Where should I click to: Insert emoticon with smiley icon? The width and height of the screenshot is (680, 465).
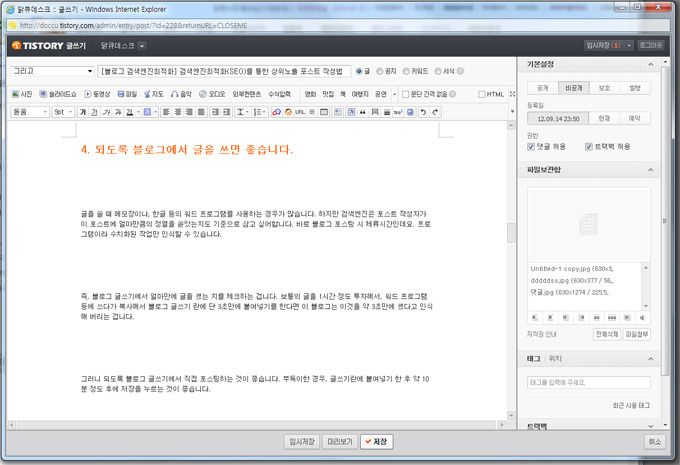pyautogui.click(x=288, y=112)
